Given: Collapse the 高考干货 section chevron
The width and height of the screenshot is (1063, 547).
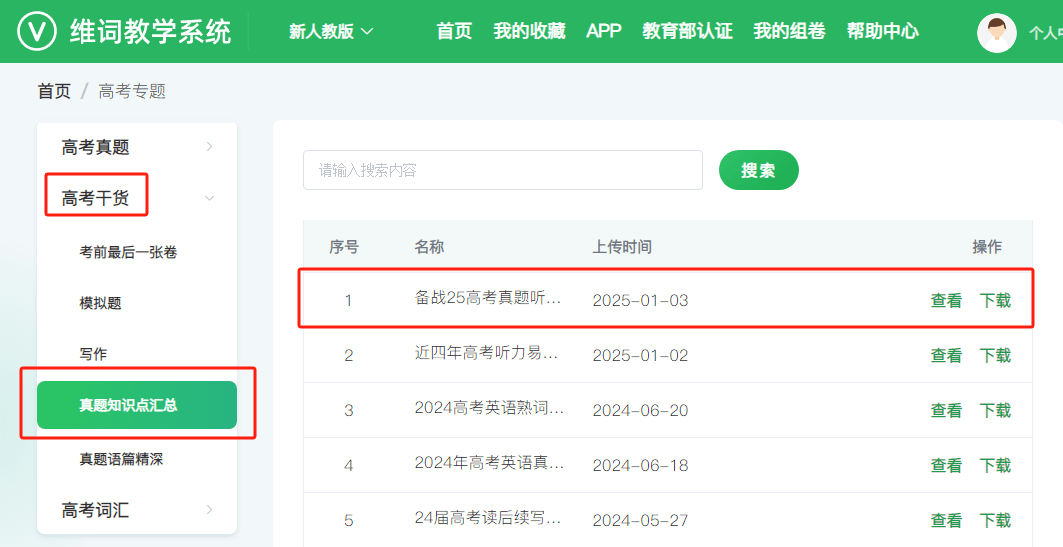Looking at the screenshot, I should pyautogui.click(x=209, y=198).
